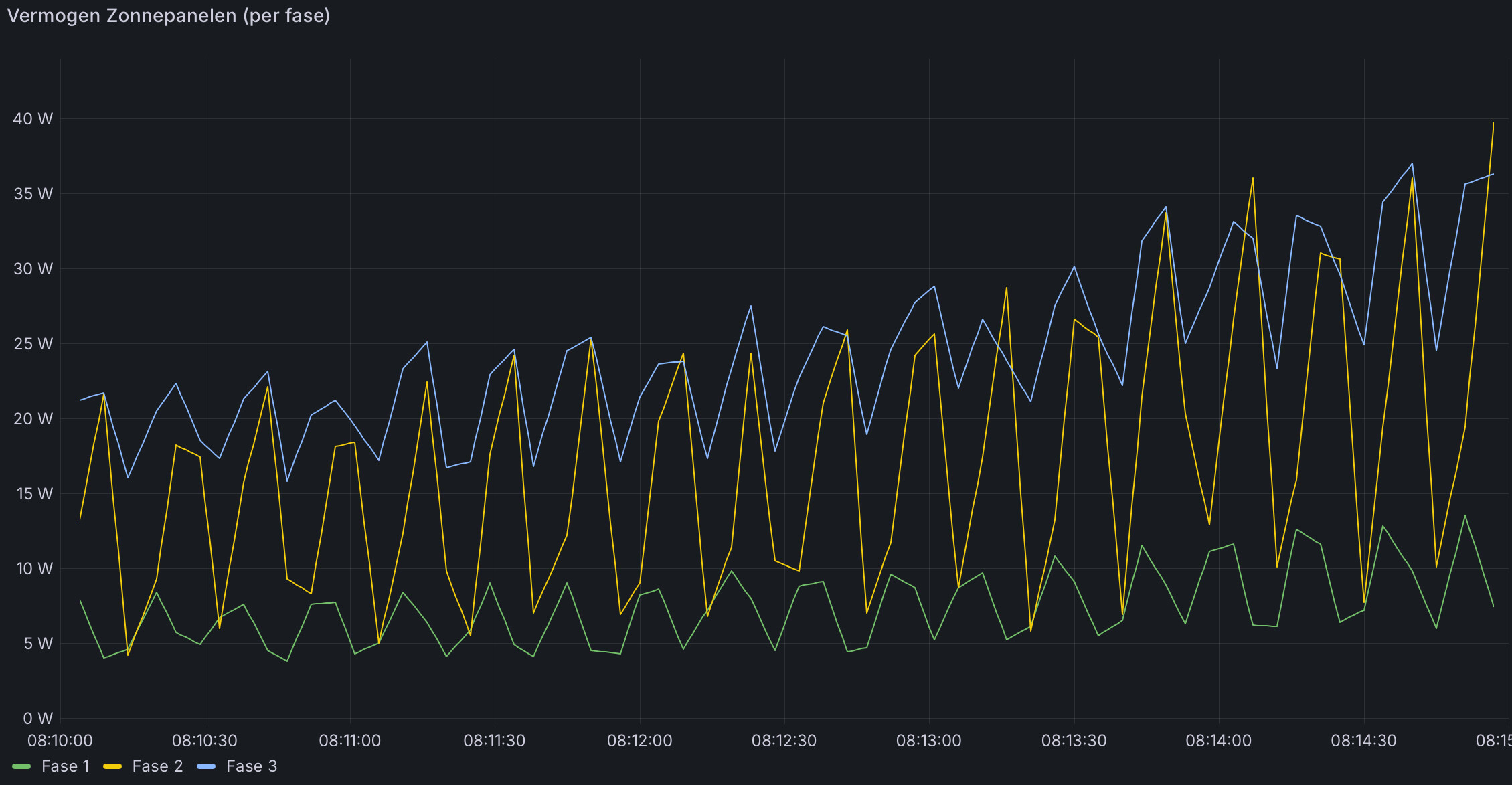
Task: Click the 08:12:30 time axis label
Action: 784,741
